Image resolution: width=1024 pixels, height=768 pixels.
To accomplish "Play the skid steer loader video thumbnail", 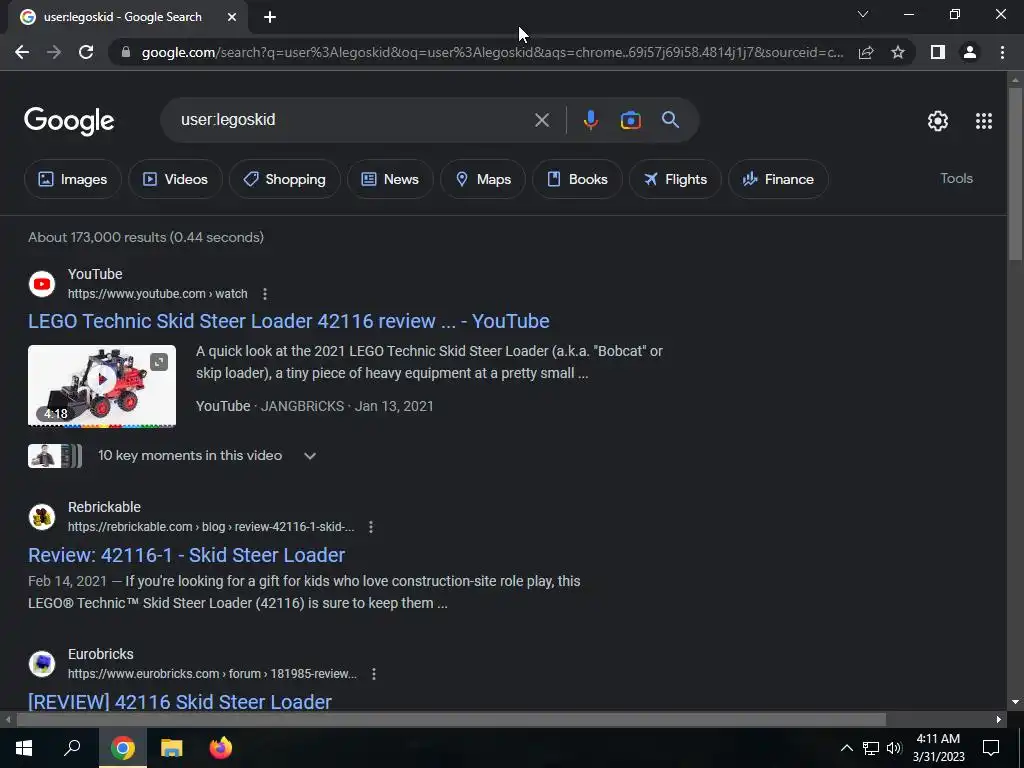I will (102, 385).
